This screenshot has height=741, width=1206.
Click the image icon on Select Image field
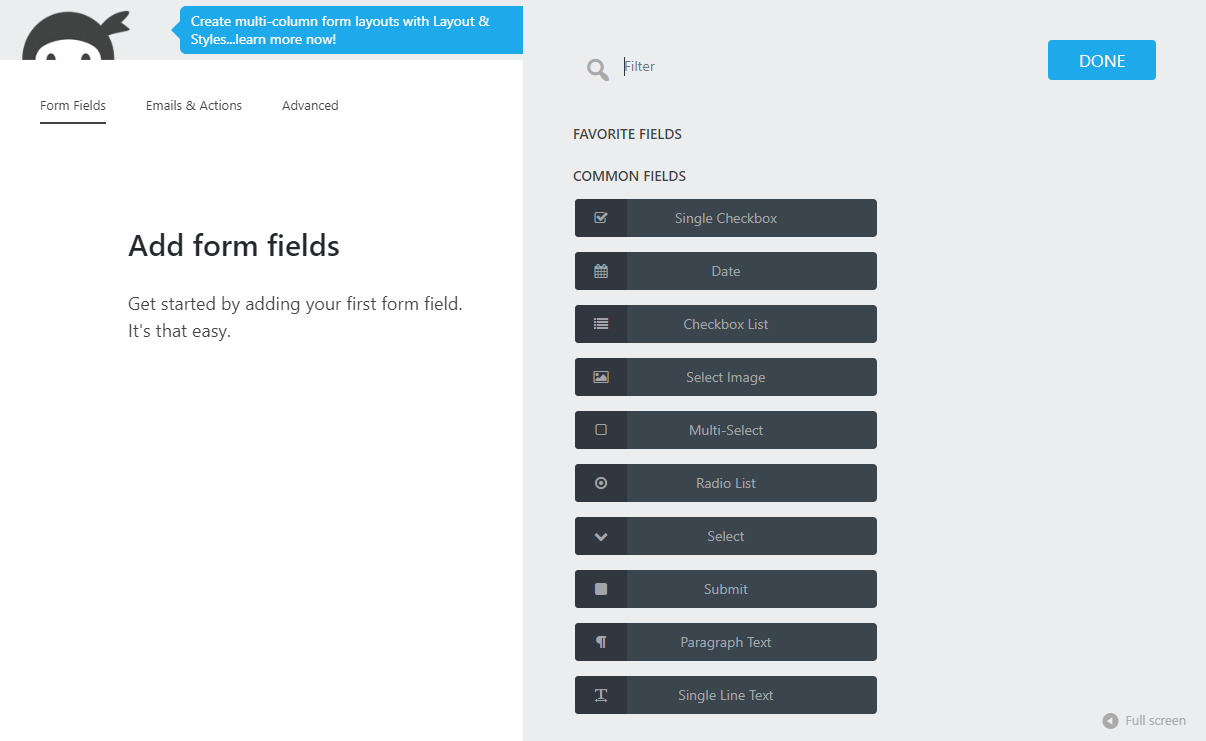coord(600,377)
